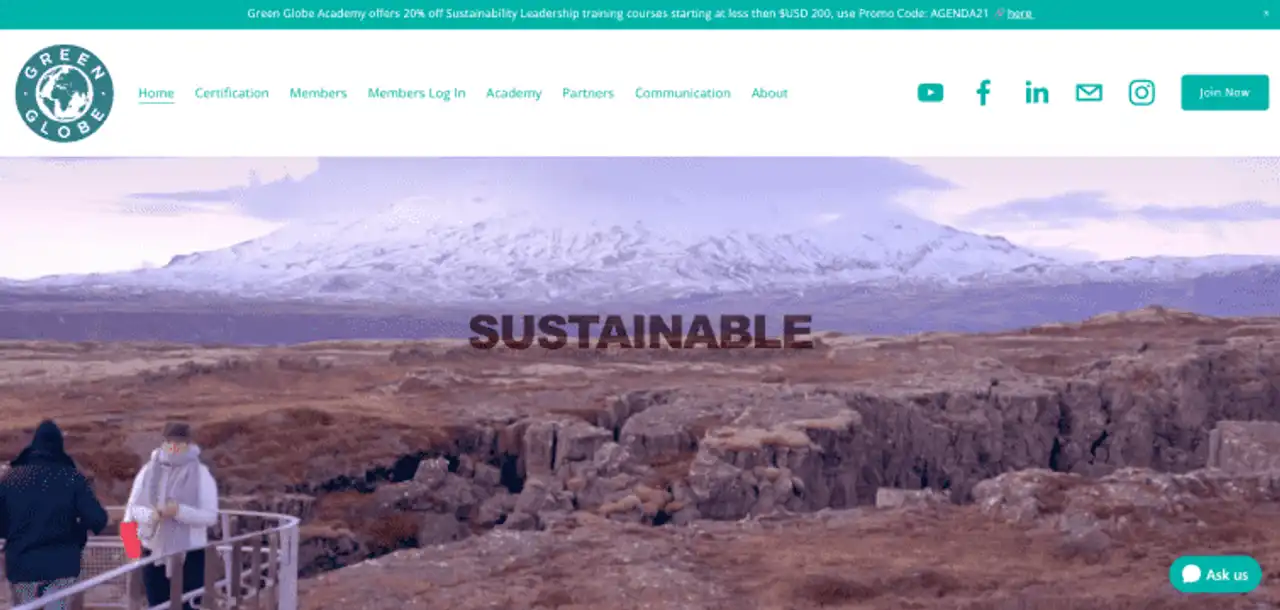Open the Ask us chat bubble
Viewport: 1280px width, 610px height.
(1215, 574)
